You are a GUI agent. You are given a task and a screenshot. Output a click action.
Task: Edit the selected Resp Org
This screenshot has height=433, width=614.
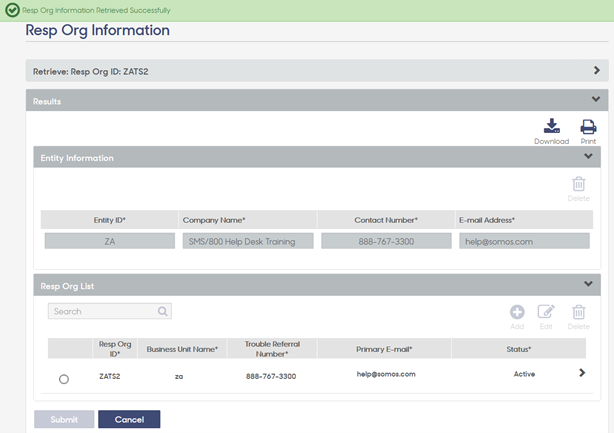point(546,312)
